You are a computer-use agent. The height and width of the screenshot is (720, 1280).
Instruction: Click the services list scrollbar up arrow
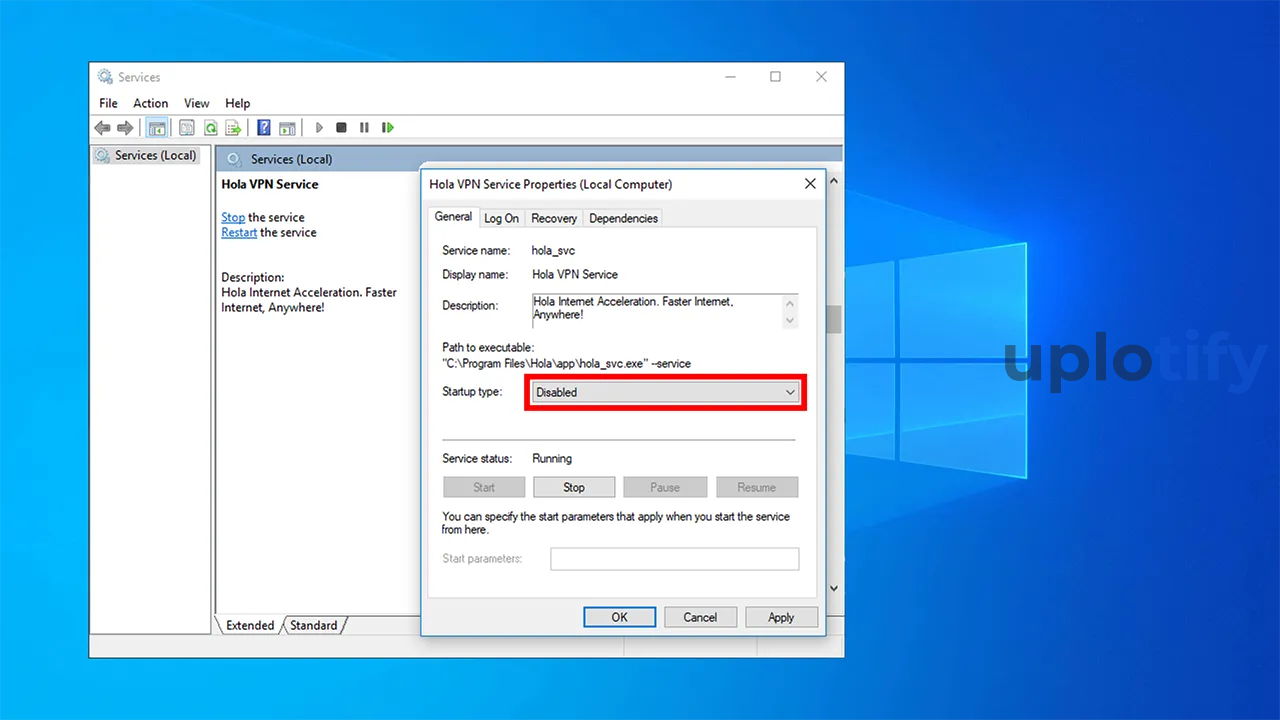834,181
